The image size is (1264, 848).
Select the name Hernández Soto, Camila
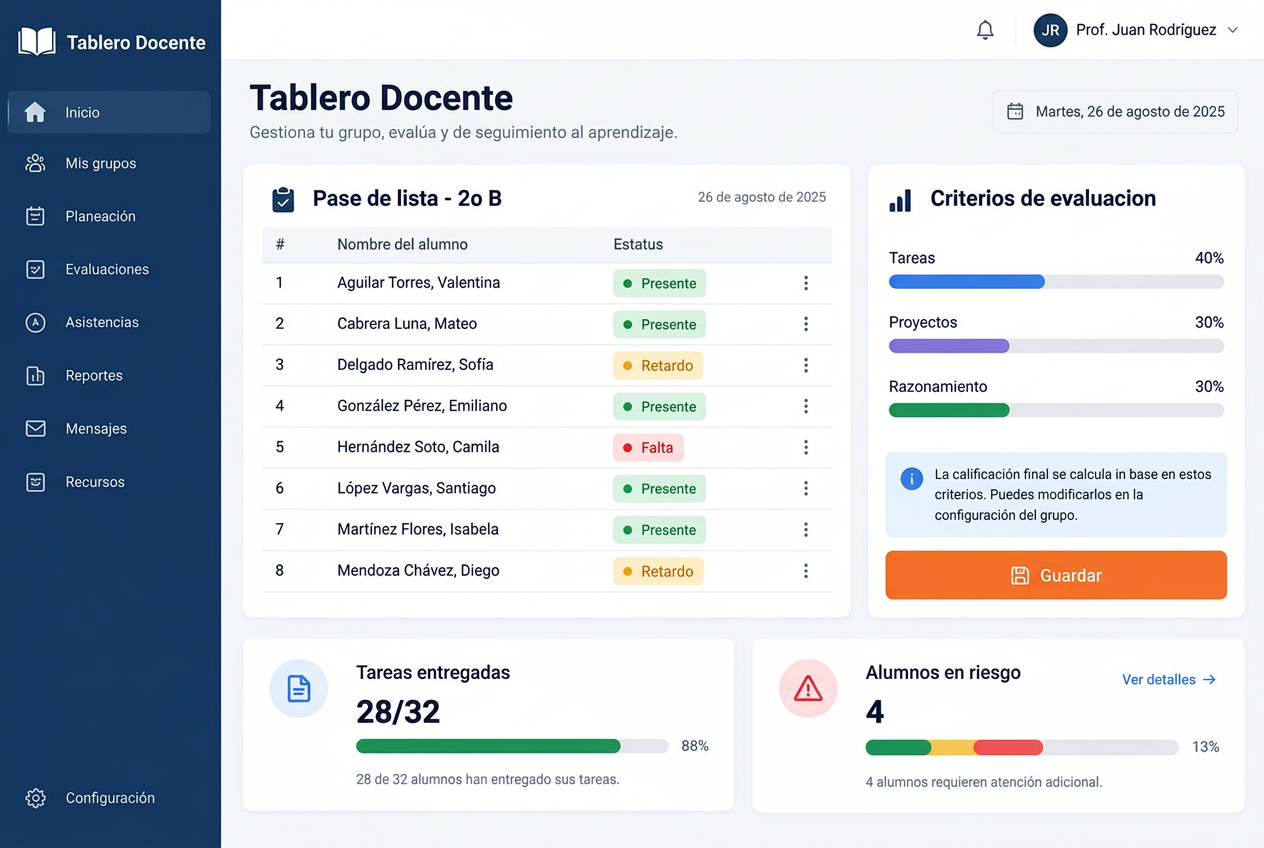pyautogui.click(x=418, y=447)
